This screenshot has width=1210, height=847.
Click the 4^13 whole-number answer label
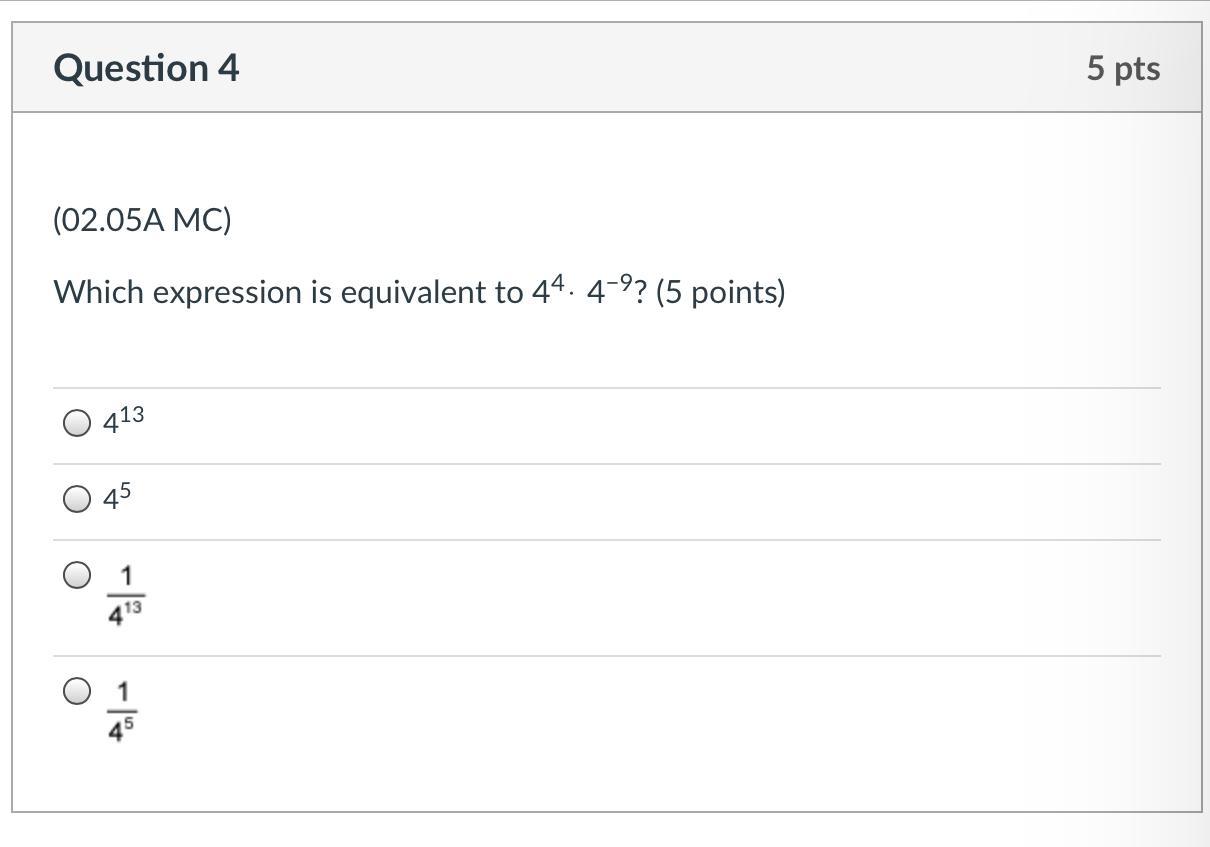[x=124, y=421]
